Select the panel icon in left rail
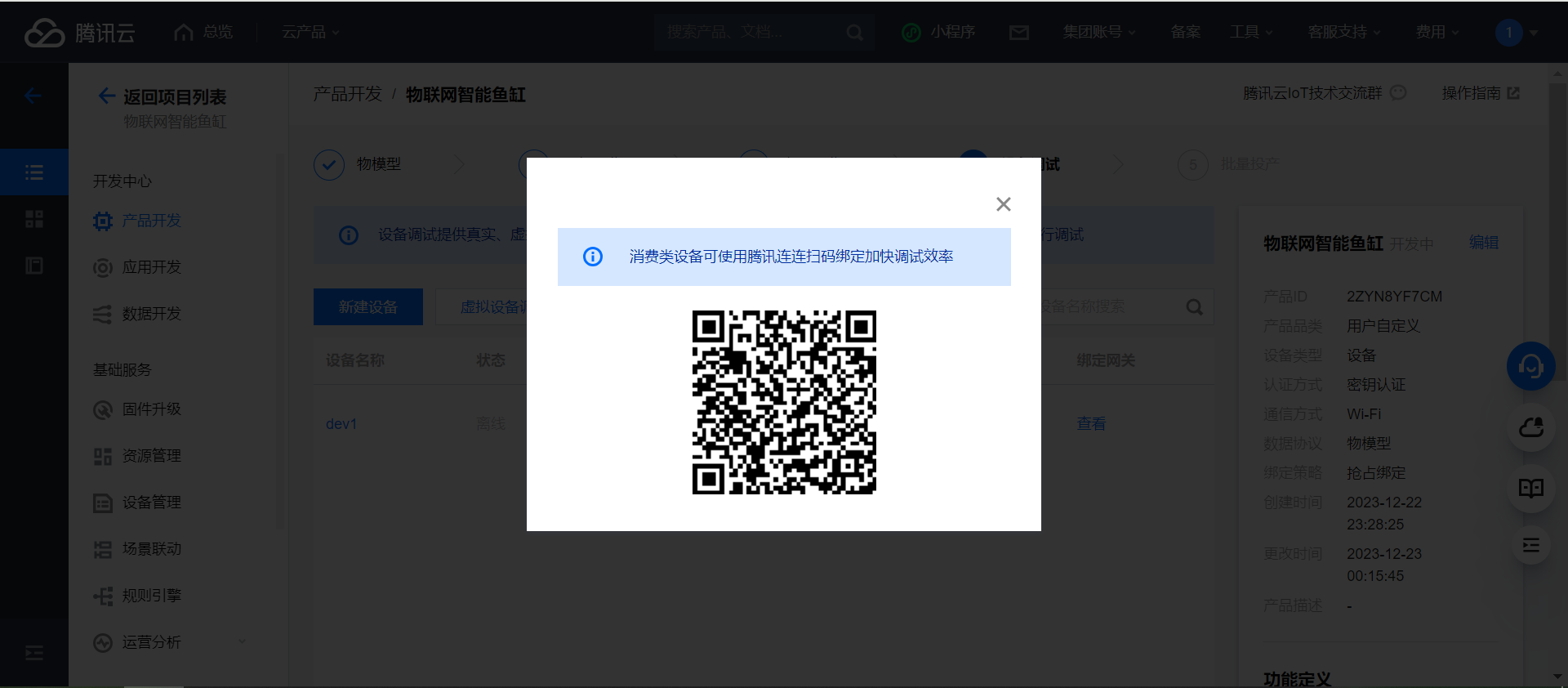Viewport: 1568px width, 688px height. click(x=34, y=266)
